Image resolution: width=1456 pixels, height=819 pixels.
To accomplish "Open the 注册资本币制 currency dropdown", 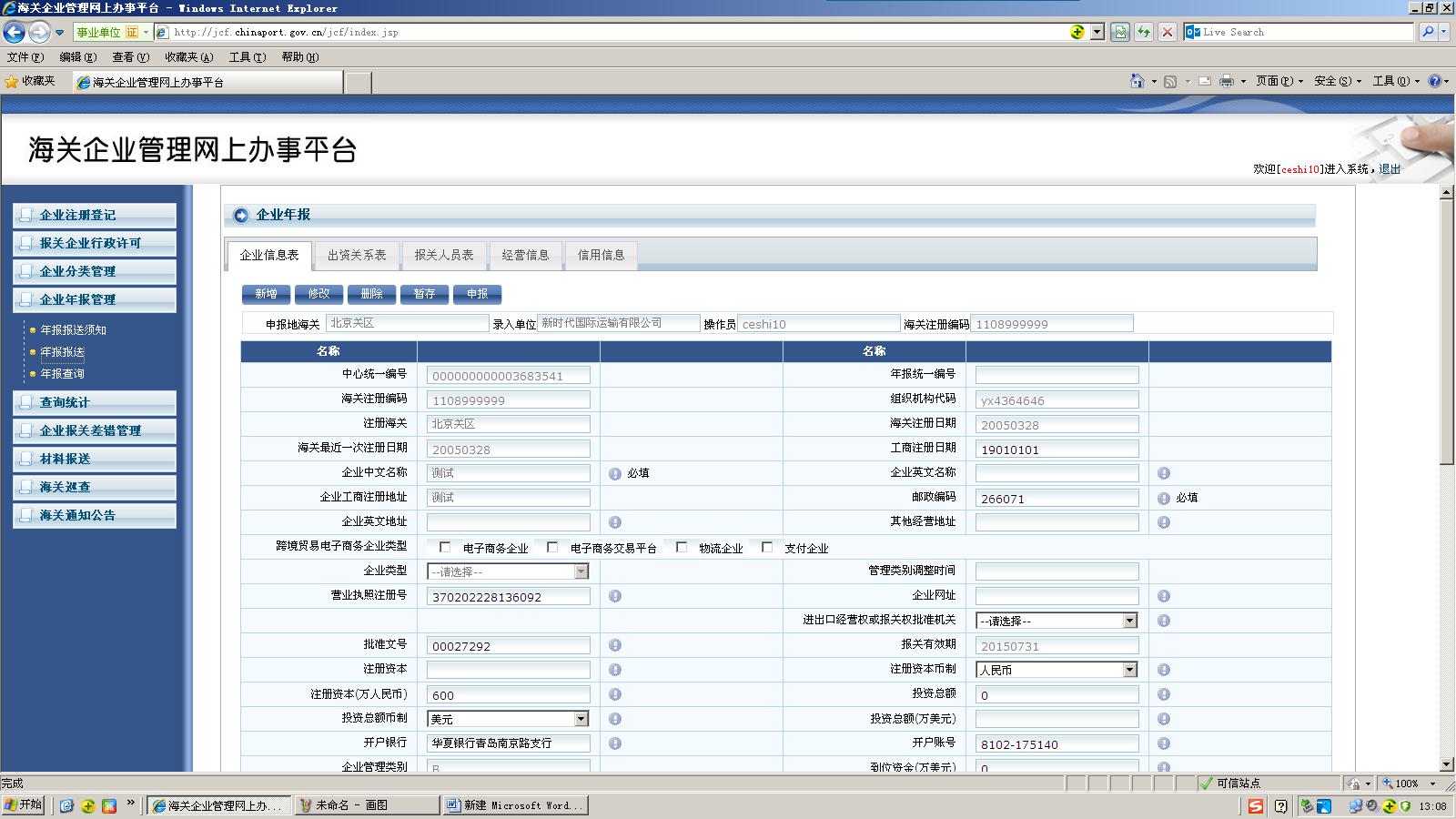I will tap(1129, 670).
